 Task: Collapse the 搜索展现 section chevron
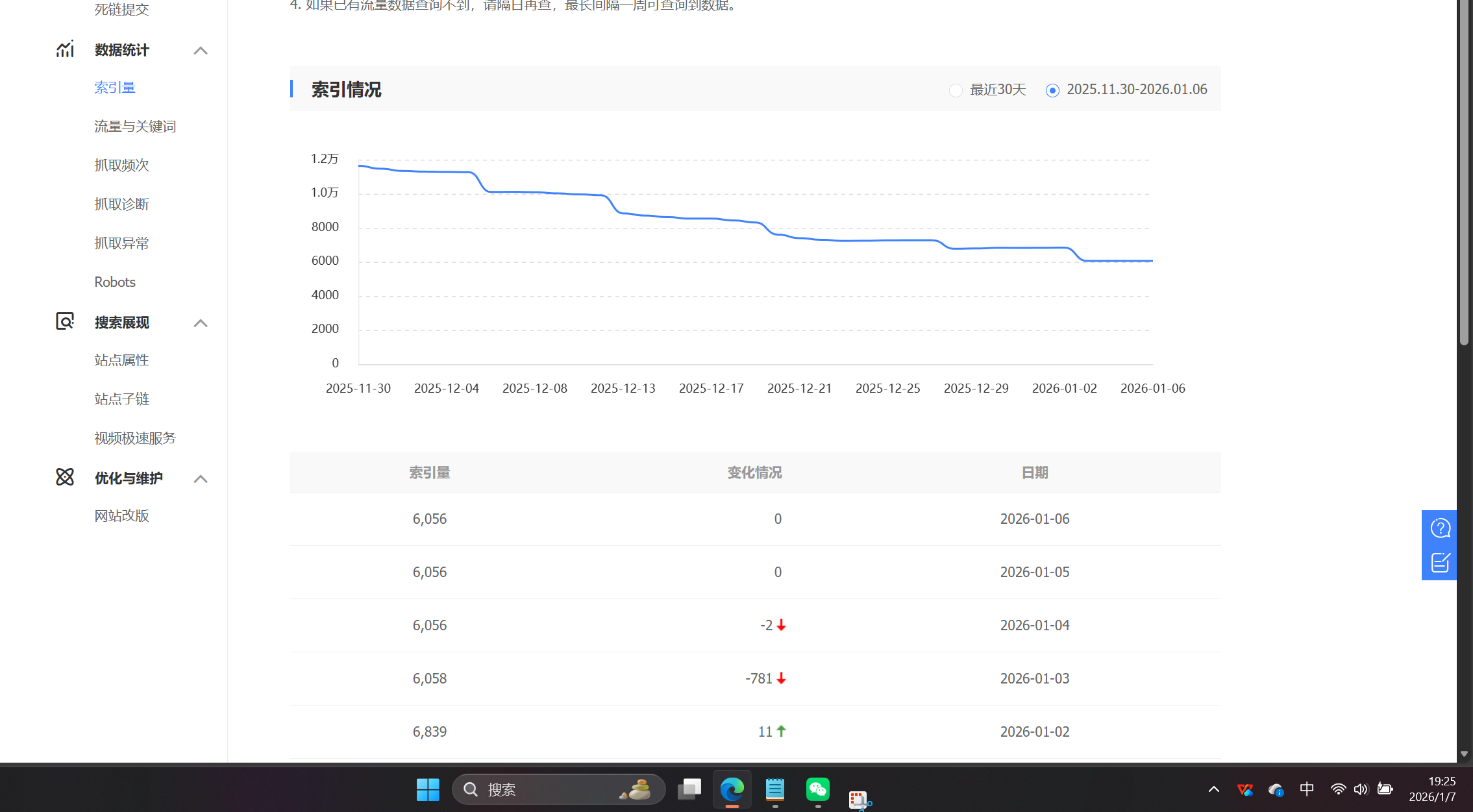click(x=201, y=323)
